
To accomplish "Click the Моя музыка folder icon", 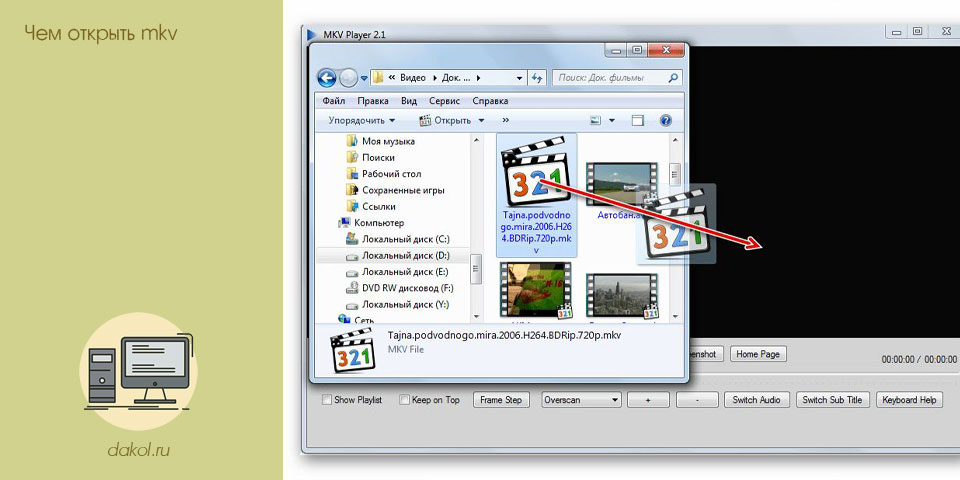I will pyautogui.click(x=351, y=141).
